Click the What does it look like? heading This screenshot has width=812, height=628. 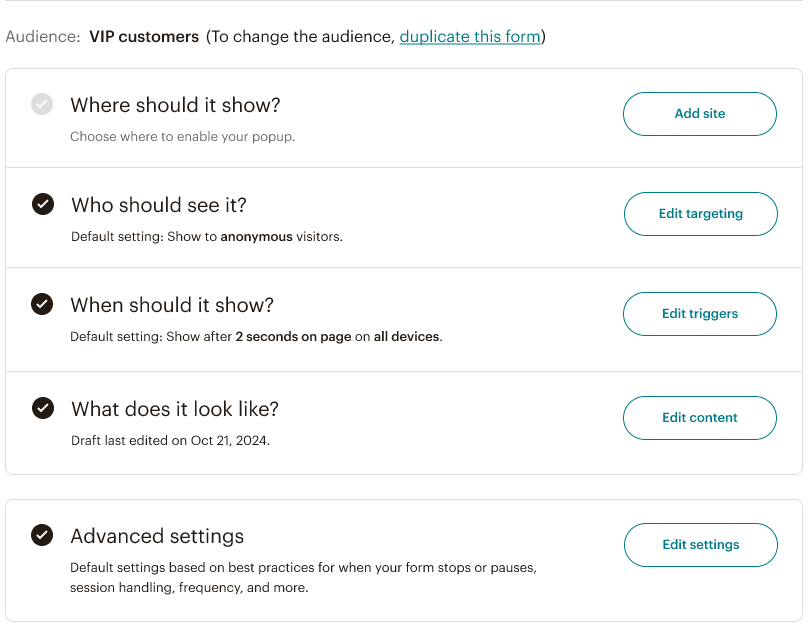175,409
